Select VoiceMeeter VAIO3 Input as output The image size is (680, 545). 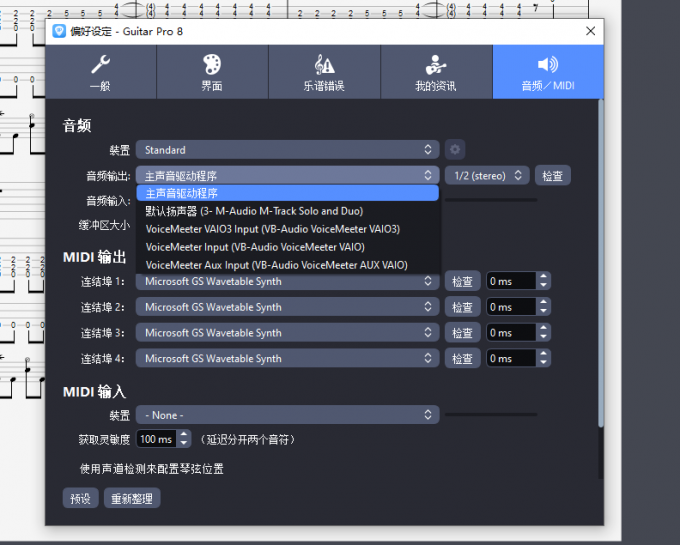pos(288,229)
